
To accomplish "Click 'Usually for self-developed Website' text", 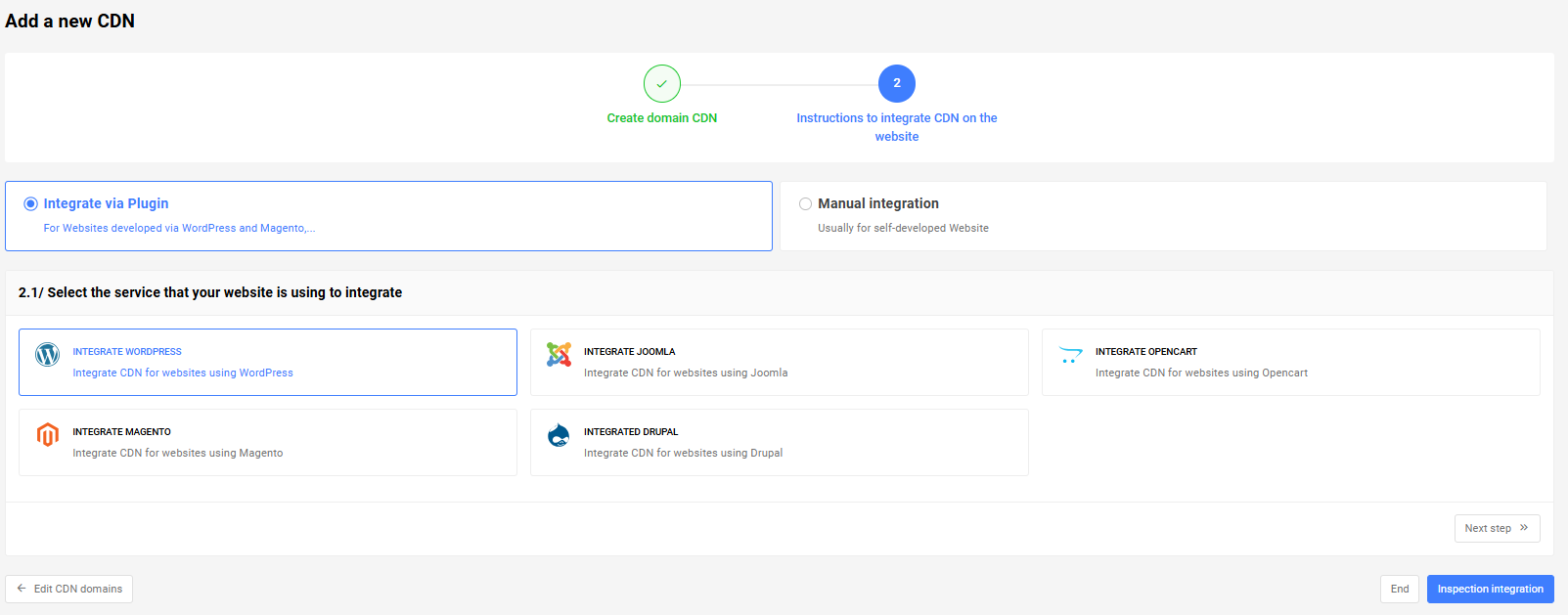I will 903,229.
